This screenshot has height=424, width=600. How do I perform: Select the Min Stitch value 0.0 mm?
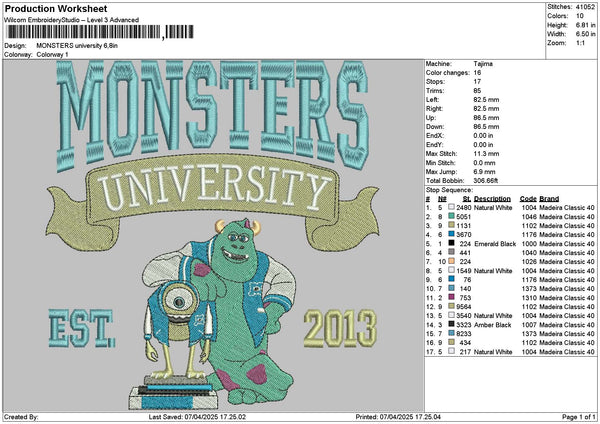click(x=485, y=163)
